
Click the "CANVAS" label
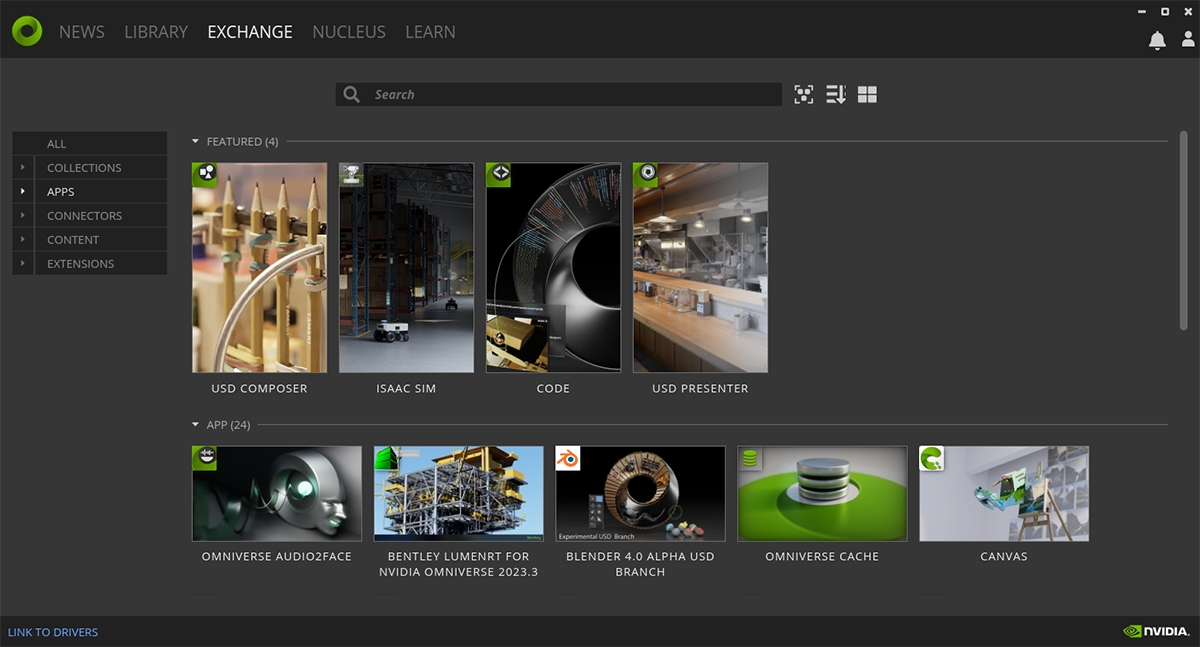click(x=1004, y=556)
